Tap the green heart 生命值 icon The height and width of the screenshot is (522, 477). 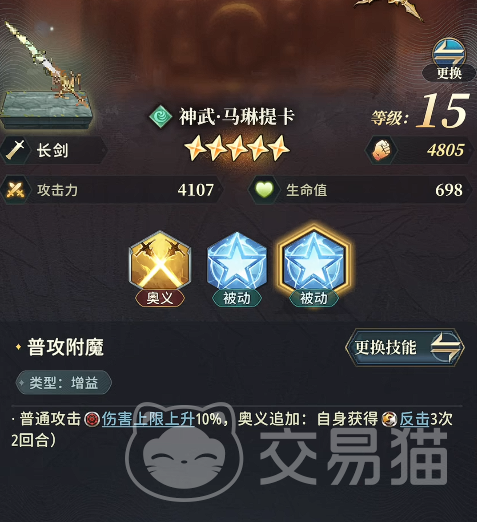coord(264,190)
